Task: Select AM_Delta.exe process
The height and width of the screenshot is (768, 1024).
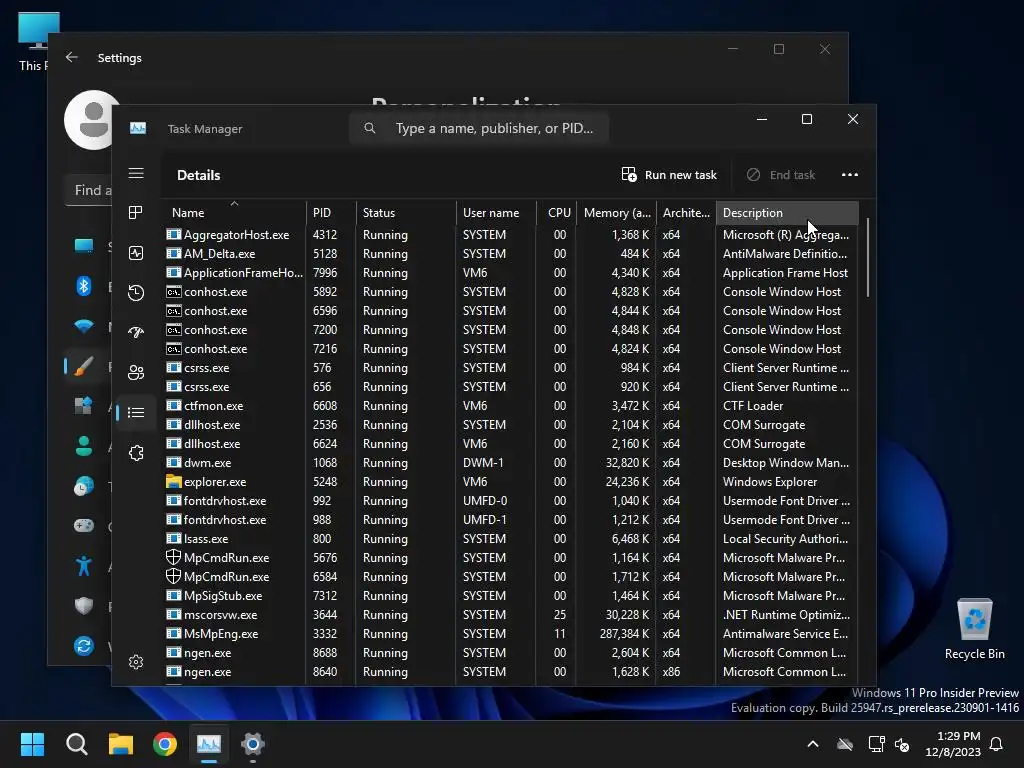Action: (511, 253)
